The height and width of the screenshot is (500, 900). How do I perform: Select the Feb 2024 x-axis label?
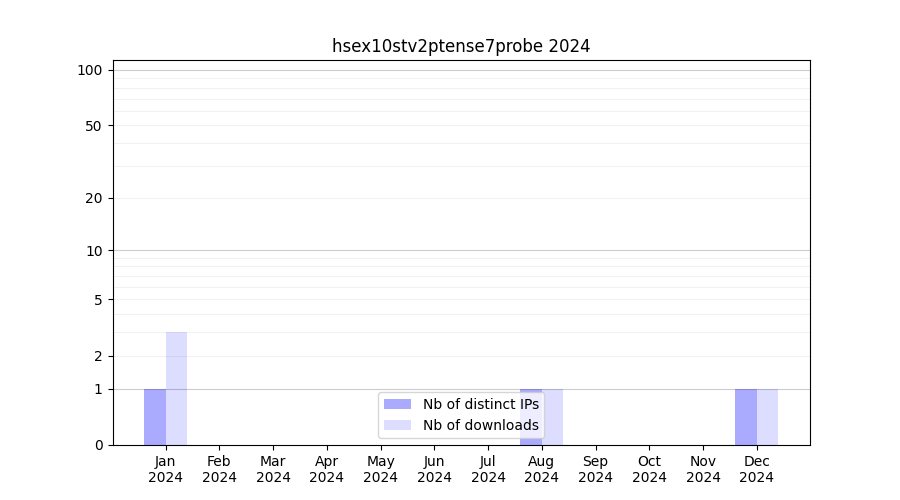point(219,469)
